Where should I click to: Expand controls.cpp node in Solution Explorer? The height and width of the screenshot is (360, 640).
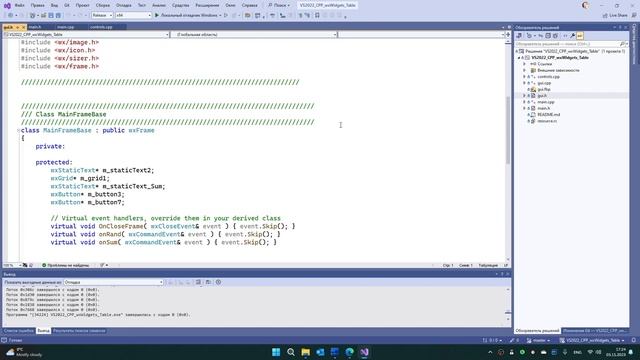click(x=524, y=77)
